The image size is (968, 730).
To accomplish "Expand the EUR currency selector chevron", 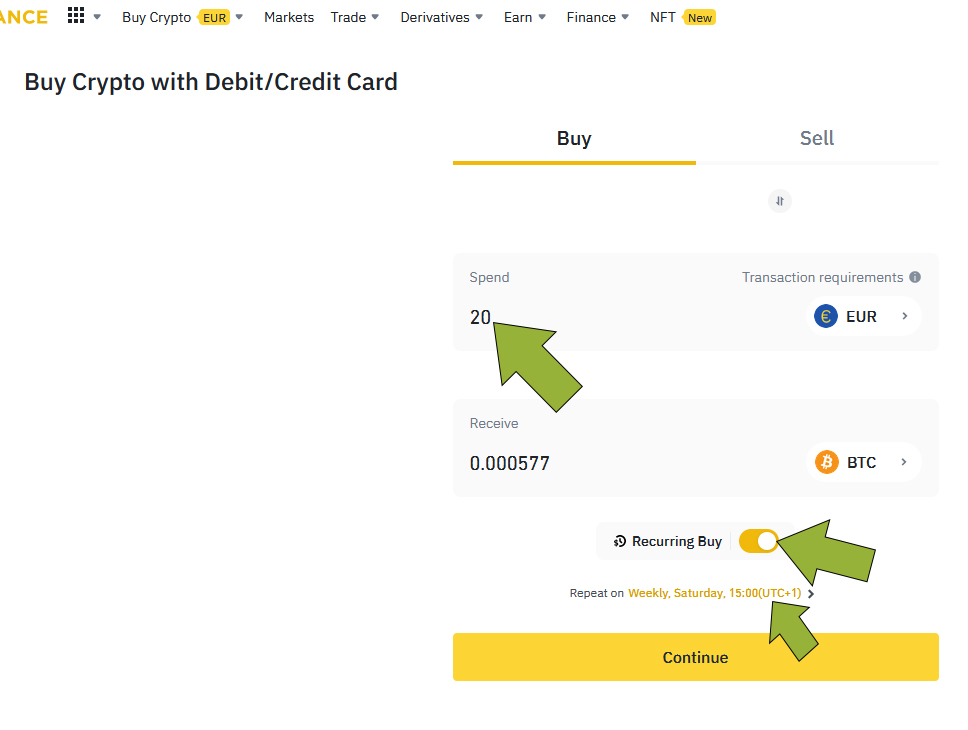I will tap(904, 316).
